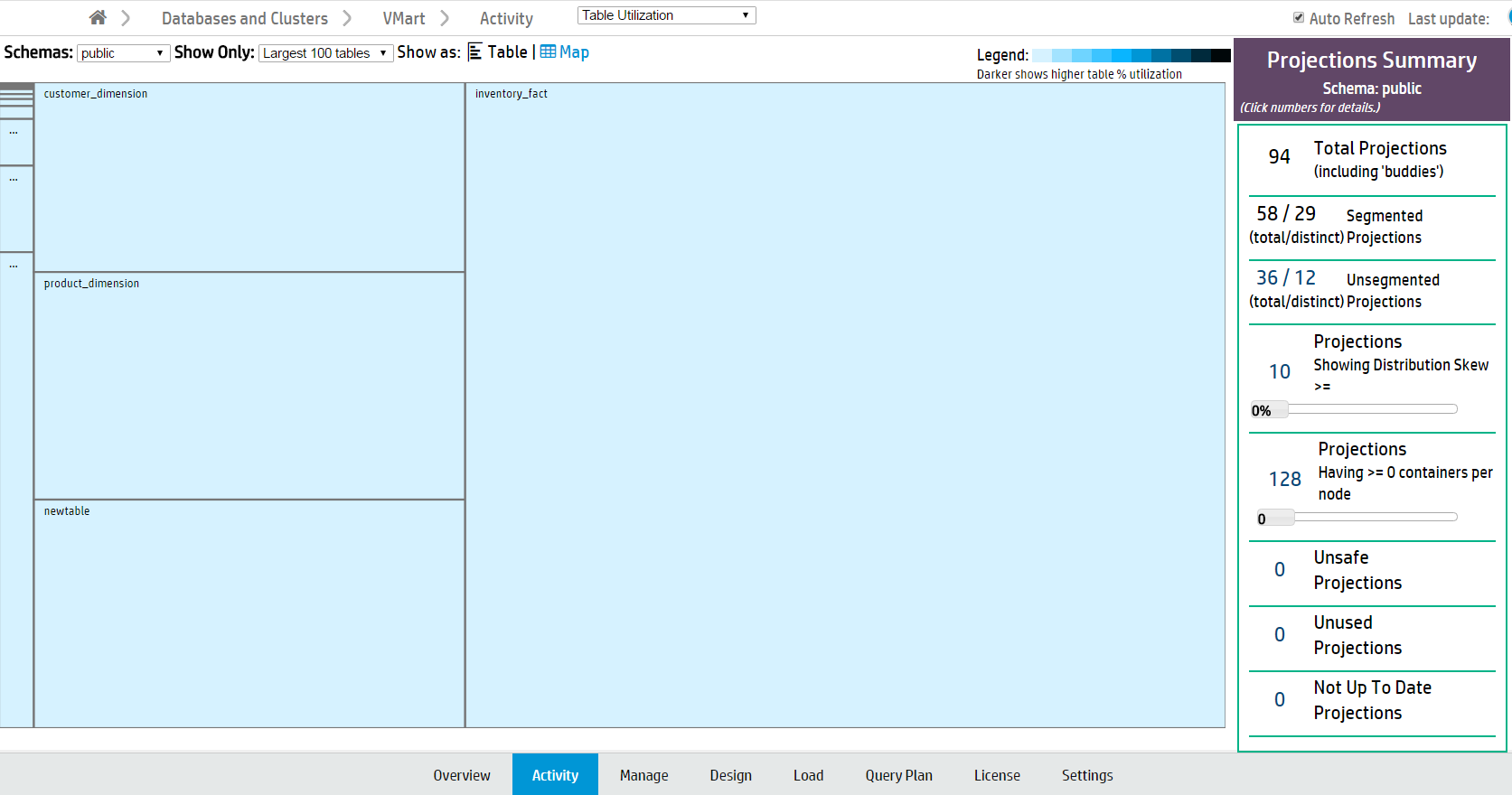Click the Home icon in breadcrumb
This screenshot has width=1512, height=795.
click(98, 18)
